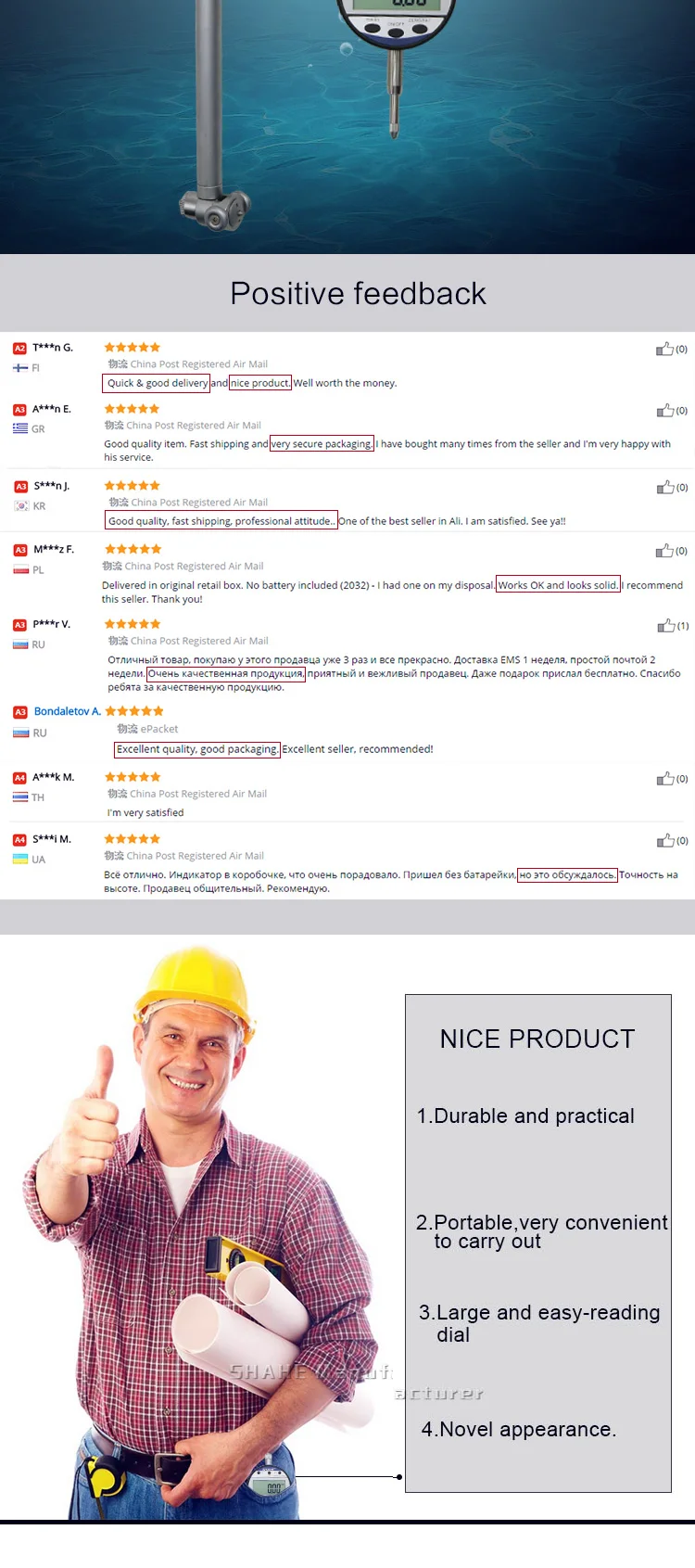Click five-star rating on P***r V. review
Screen dimensions: 695x1568
click(x=133, y=624)
